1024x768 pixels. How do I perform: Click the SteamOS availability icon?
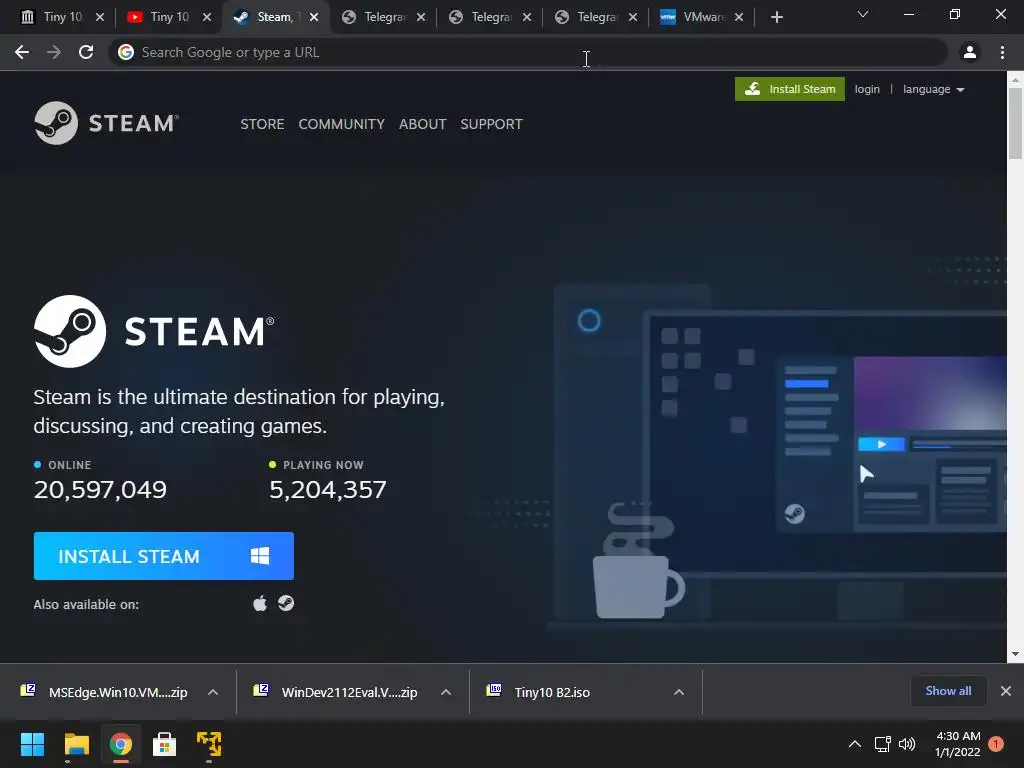pos(286,603)
